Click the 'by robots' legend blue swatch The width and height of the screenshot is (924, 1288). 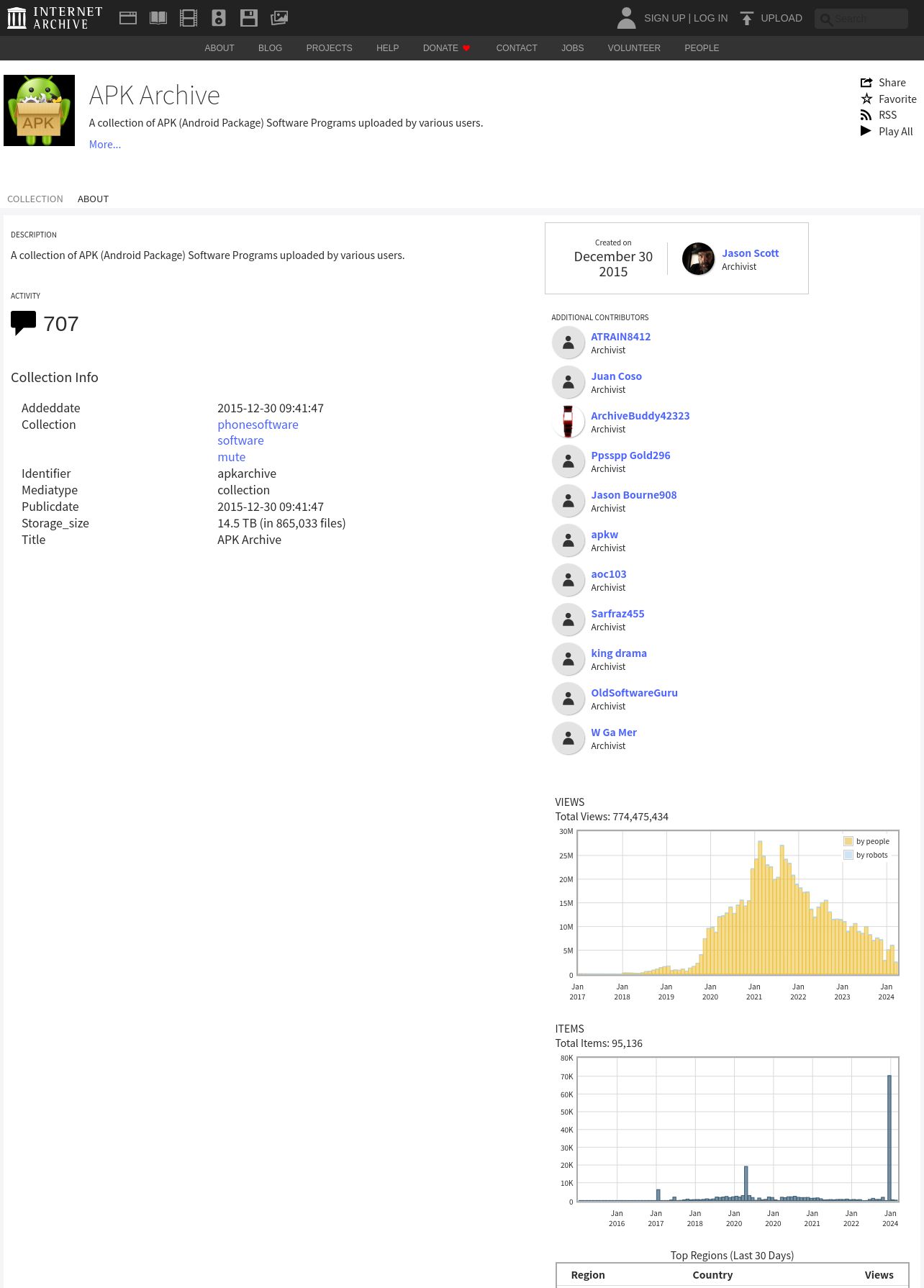pyautogui.click(x=848, y=855)
